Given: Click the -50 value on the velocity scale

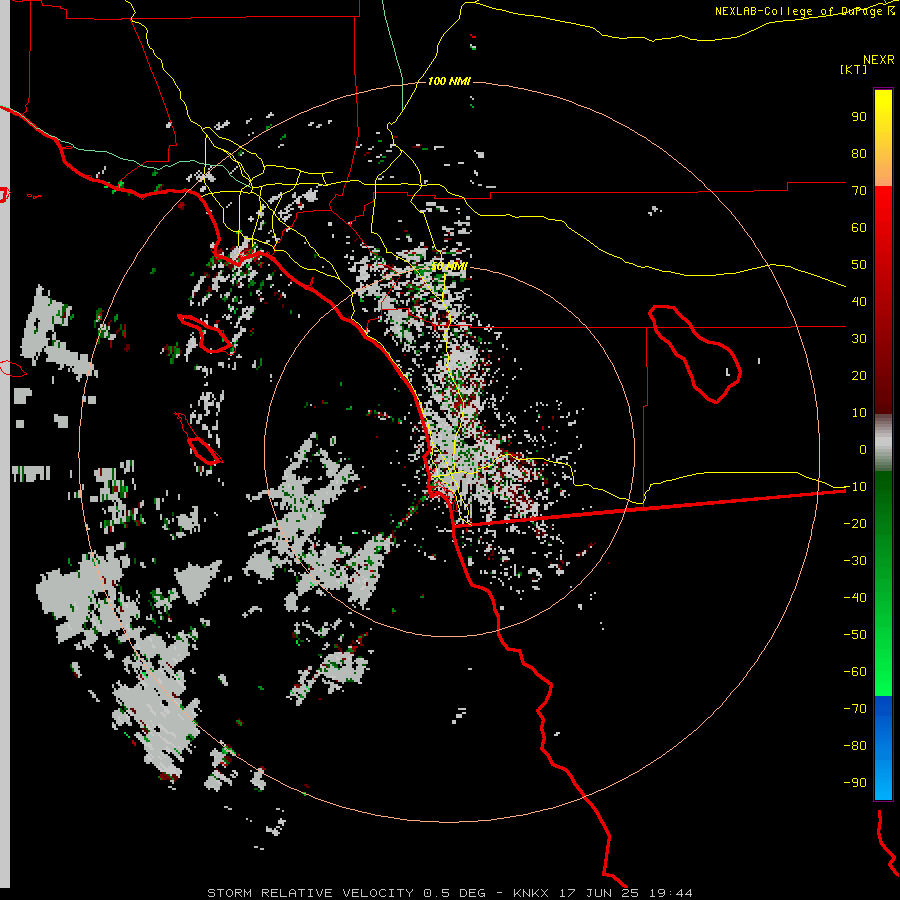Looking at the screenshot, I should 855,635.
